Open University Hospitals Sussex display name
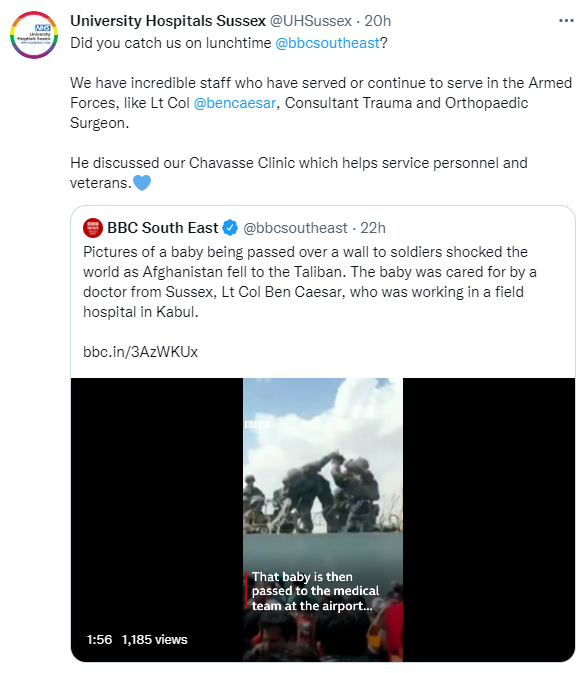The width and height of the screenshot is (588, 673). click(168, 21)
